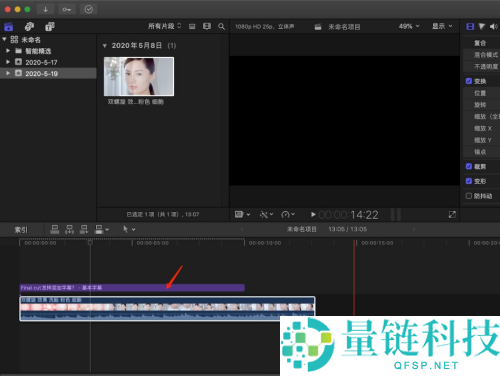500x376 pixels.
Task: Collapse the 2020年5月8日 date group
Action: 105,46
